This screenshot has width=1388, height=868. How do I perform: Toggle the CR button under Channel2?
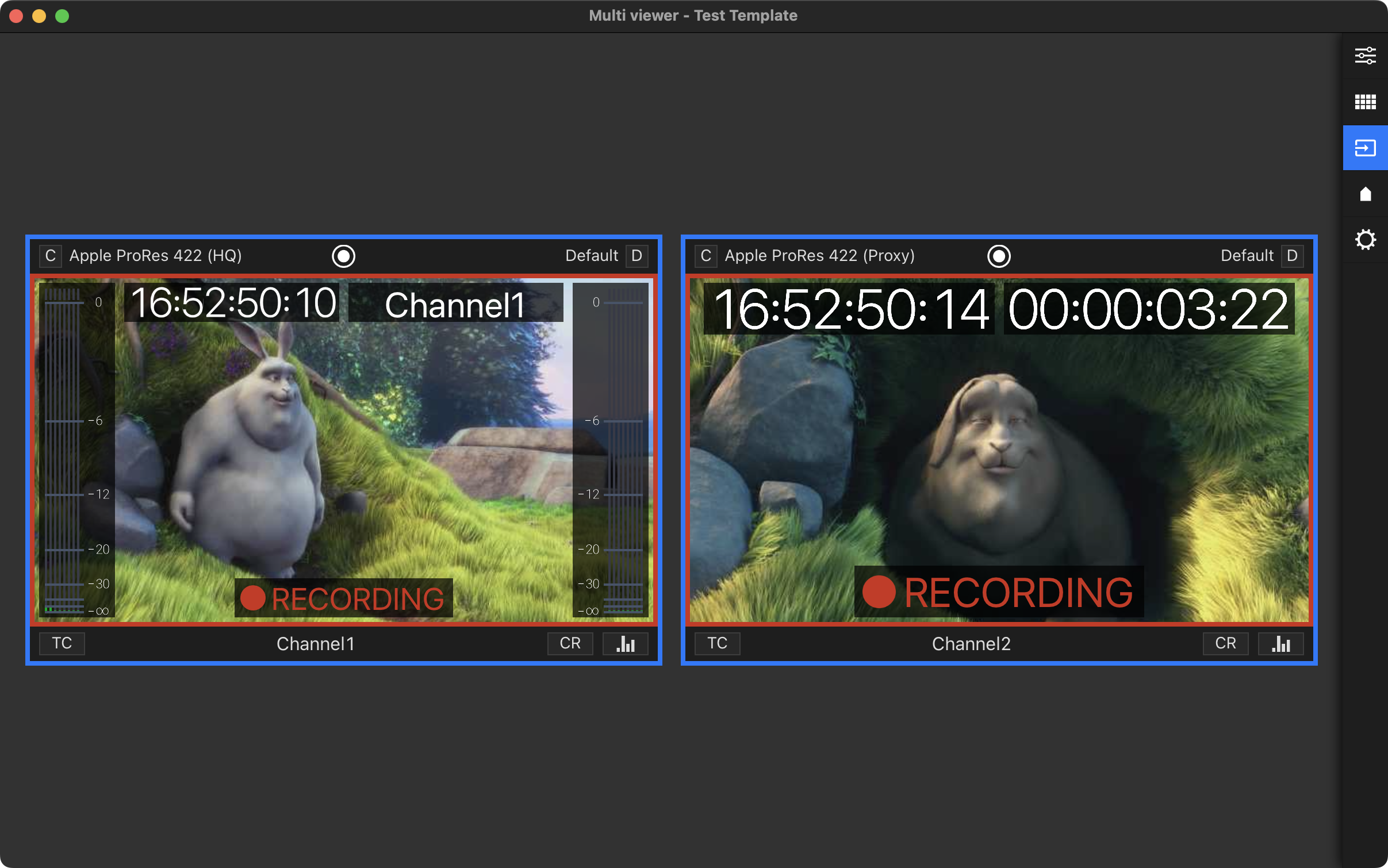pos(1226,643)
